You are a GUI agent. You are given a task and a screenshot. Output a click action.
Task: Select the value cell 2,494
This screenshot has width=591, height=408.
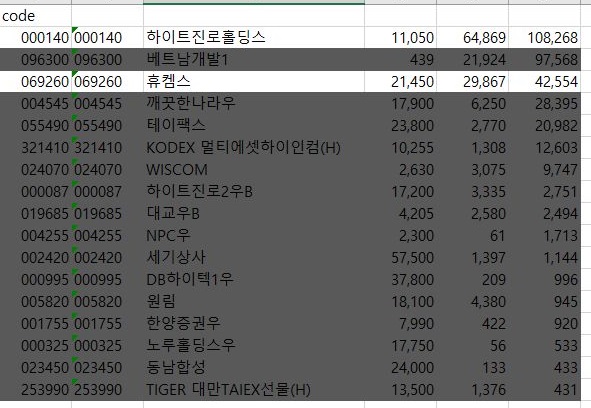(x=545, y=213)
